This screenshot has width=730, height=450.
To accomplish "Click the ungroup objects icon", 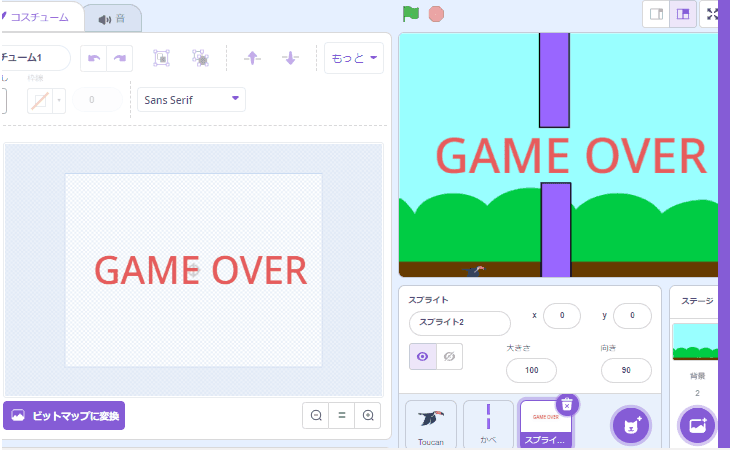I will (200, 59).
